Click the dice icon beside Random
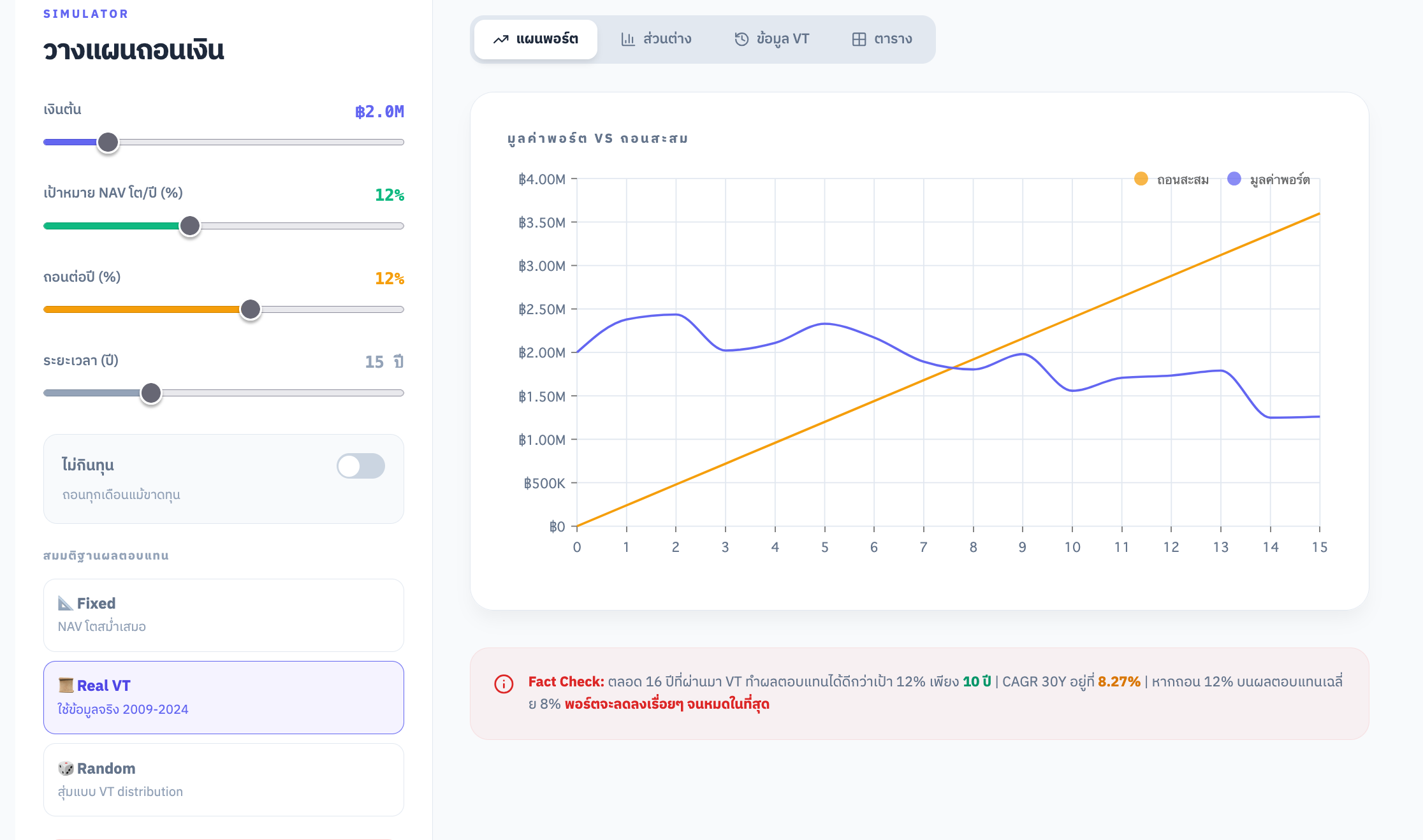Viewport: 1423px width, 840px height. pos(66,768)
